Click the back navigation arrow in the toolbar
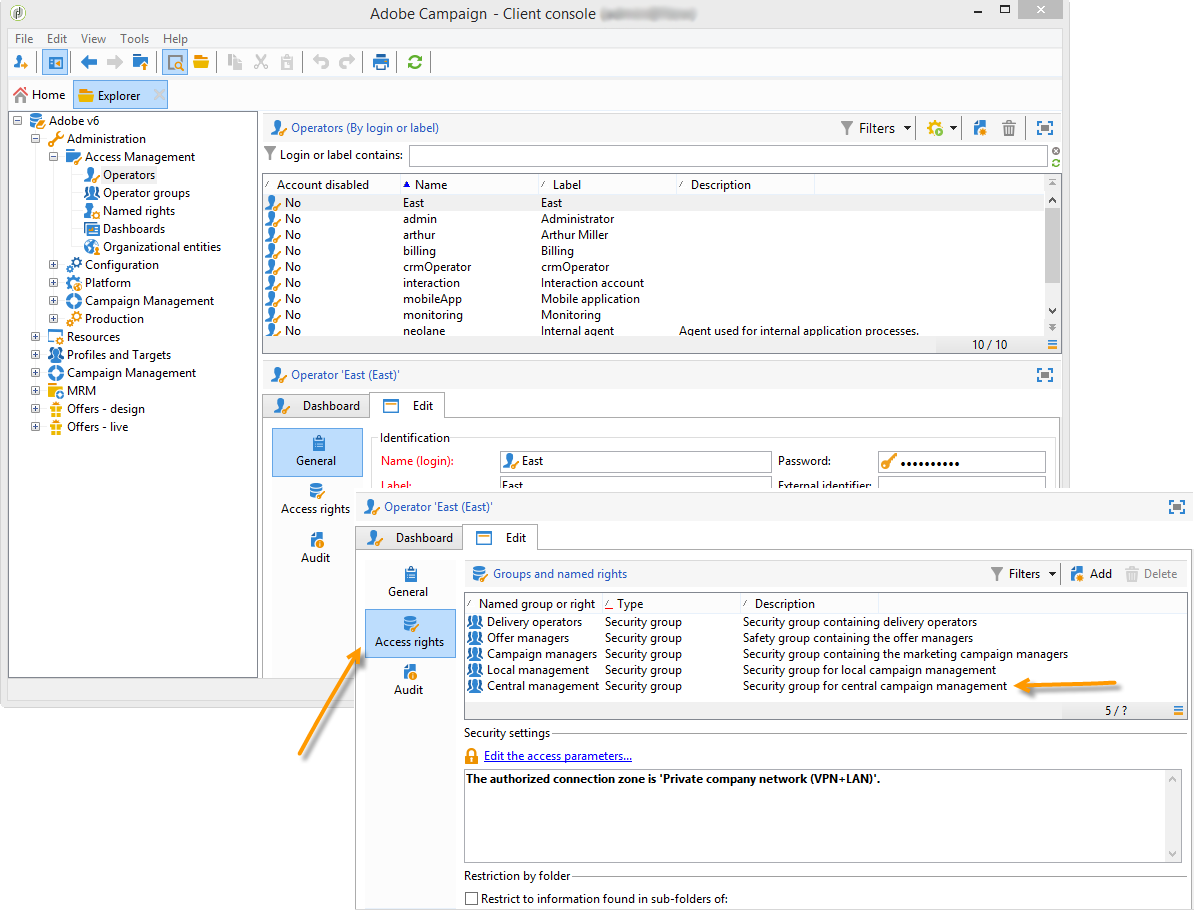 point(89,62)
